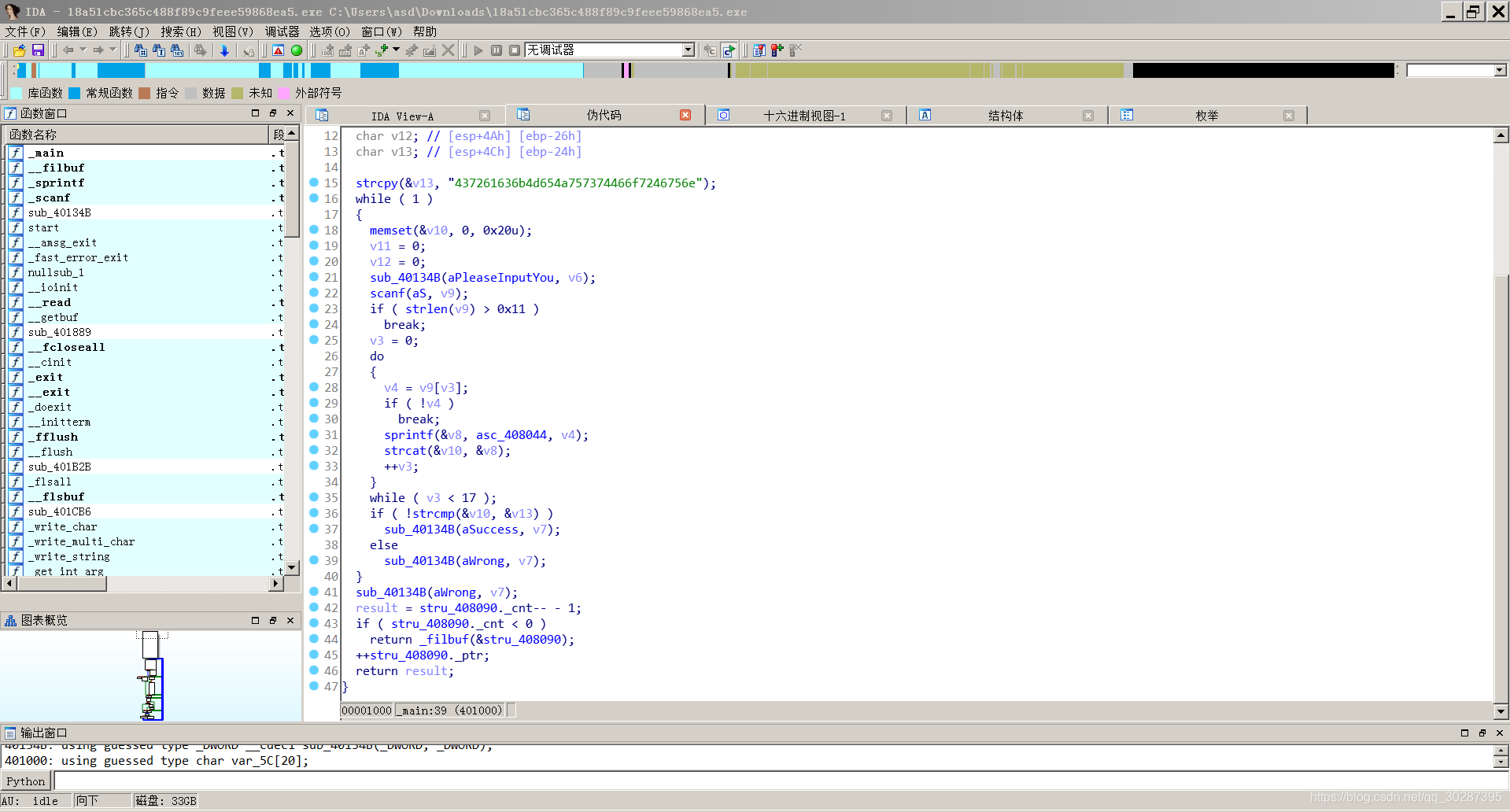Open back-navigation history dropdown arrow
Image resolution: width=1510 pixels, height=812 pixels.
click(x=83, y=50)
